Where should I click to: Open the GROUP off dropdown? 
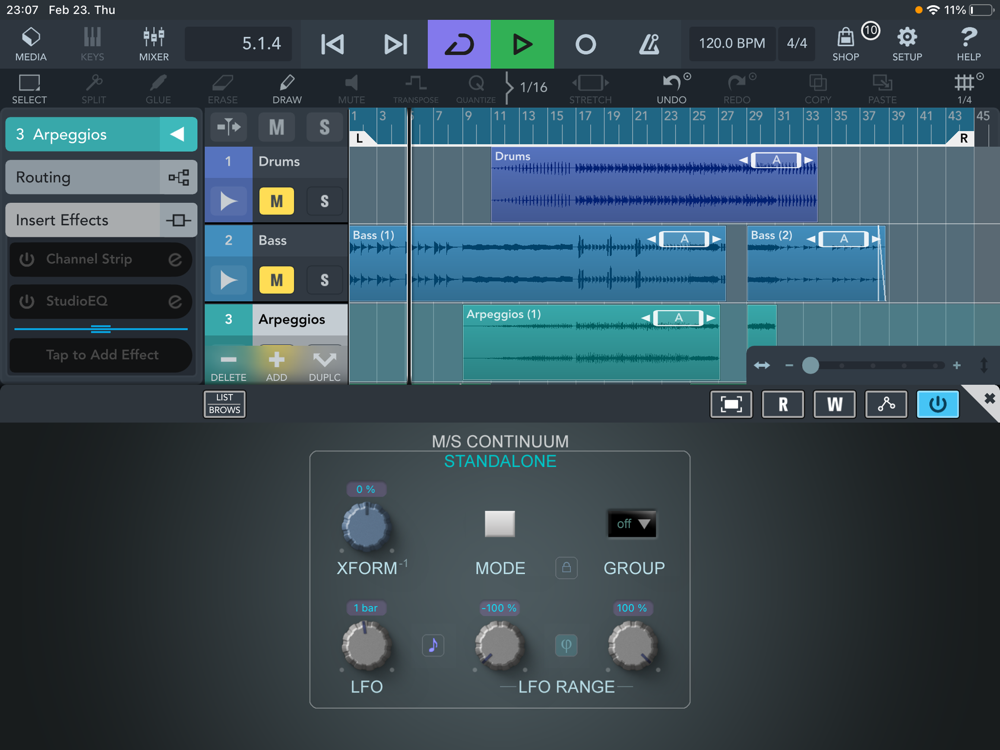pos(631,524)
